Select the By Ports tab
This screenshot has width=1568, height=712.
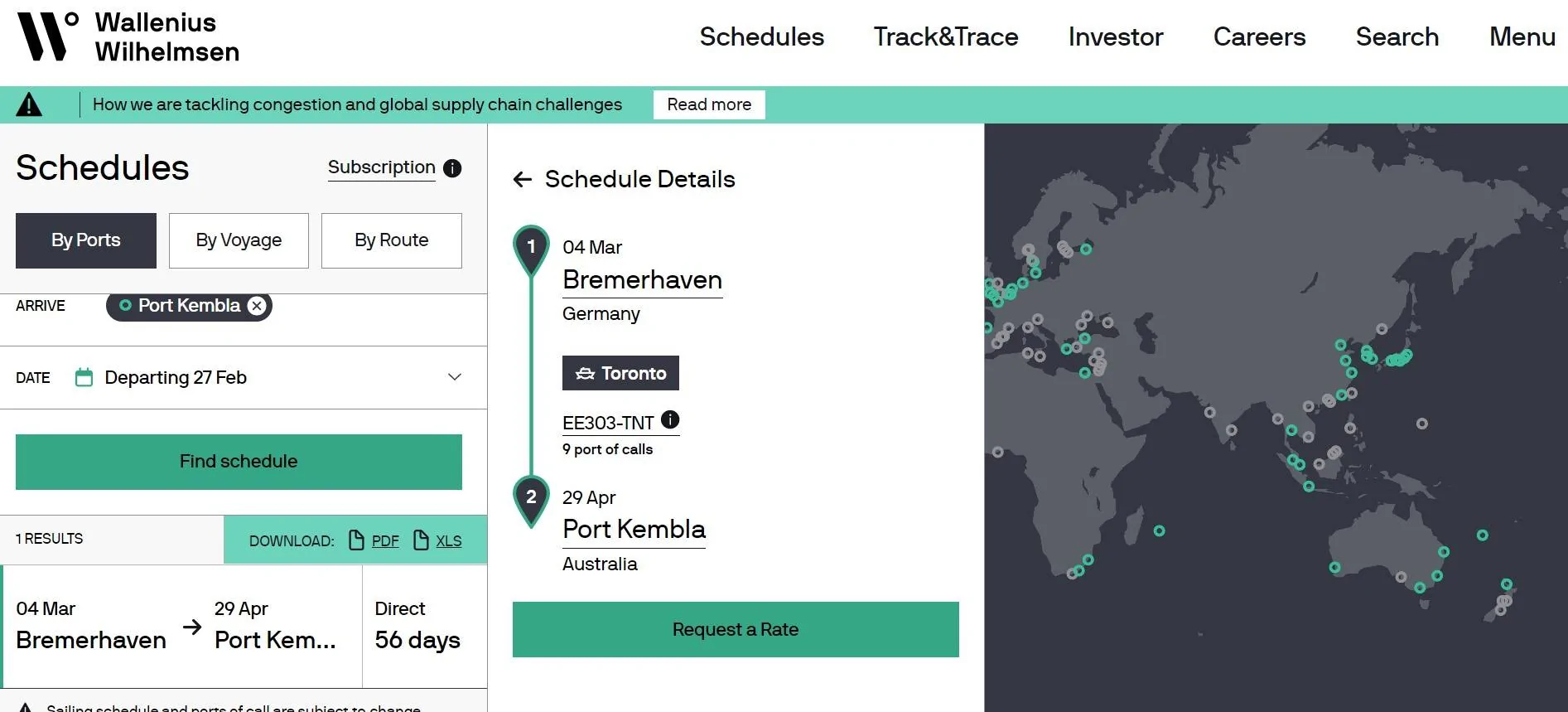(86, 240)
